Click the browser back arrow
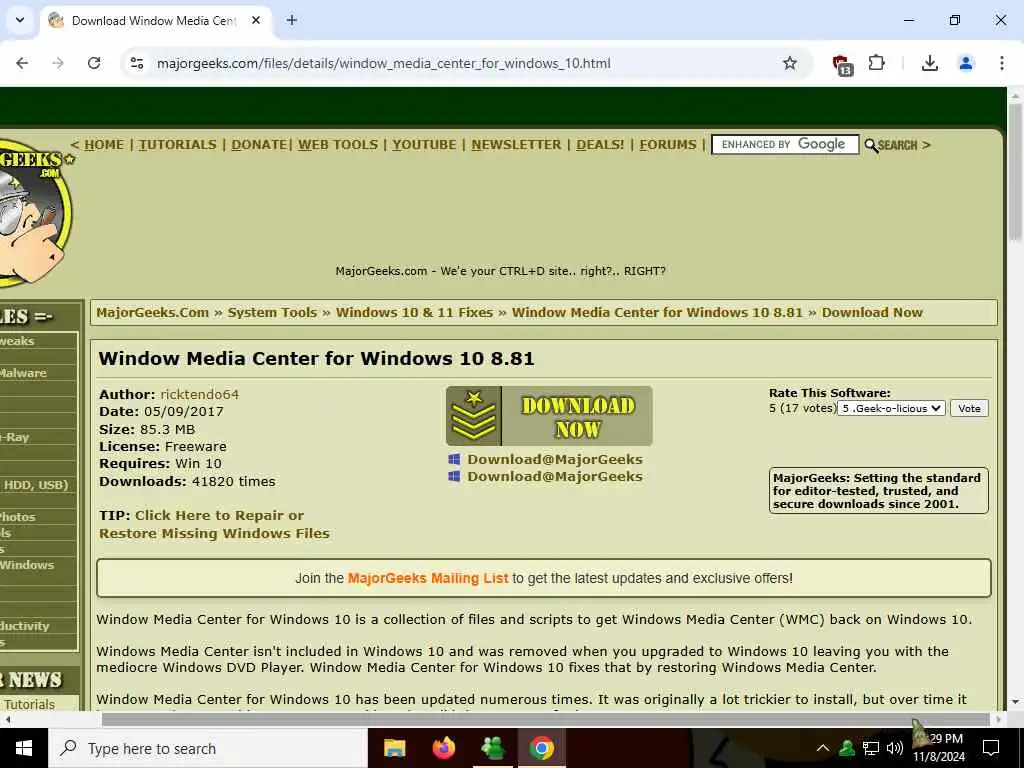The height and width of the screenshot is (768, 1024). [22, 63]
